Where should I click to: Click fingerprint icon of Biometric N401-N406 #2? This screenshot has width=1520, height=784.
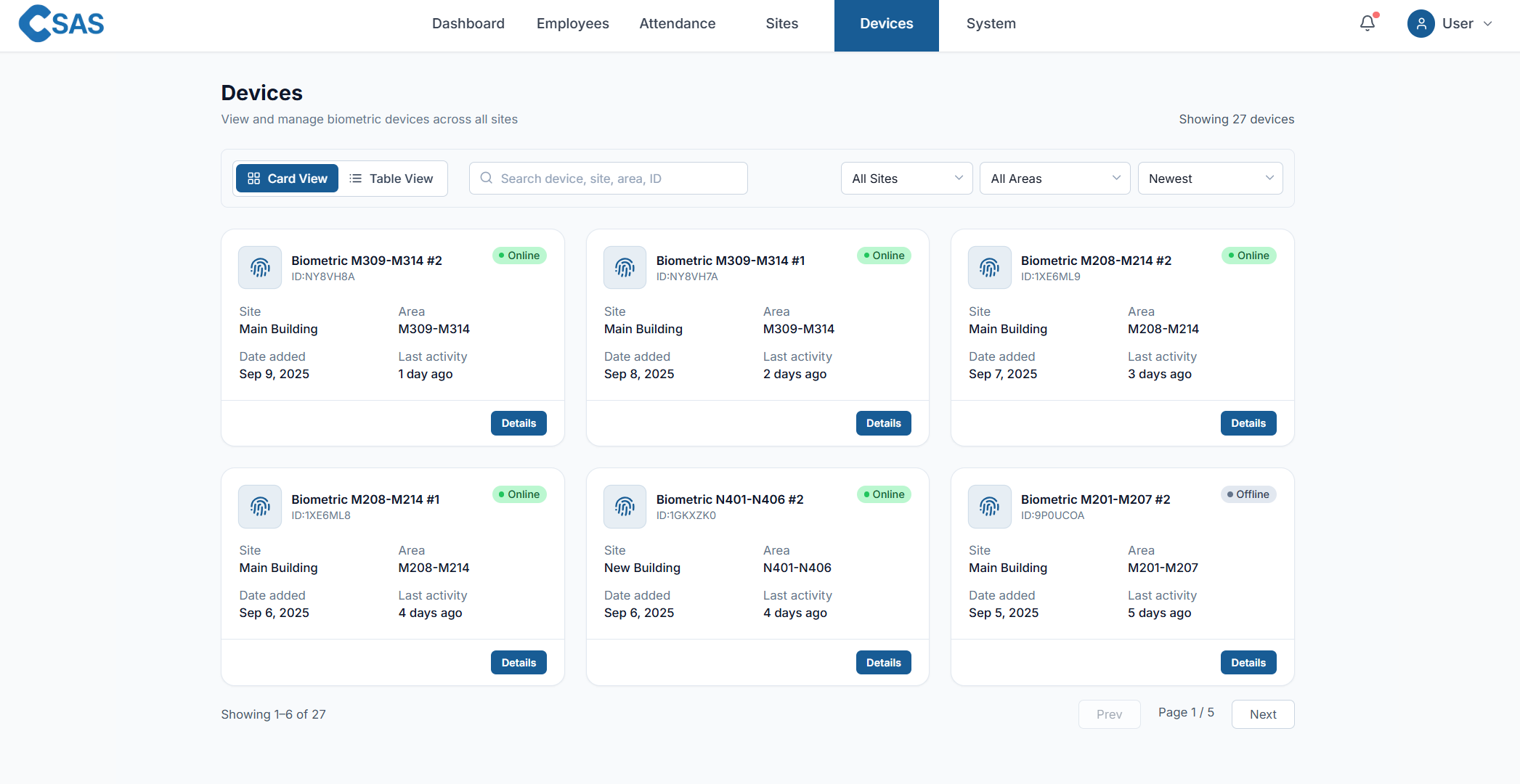625,507
